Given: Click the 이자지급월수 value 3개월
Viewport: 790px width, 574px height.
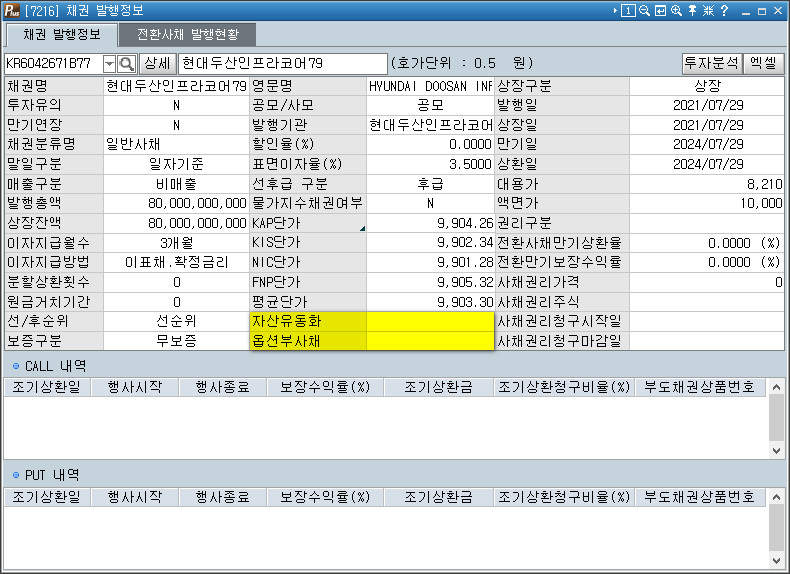Looking at the screenshot, I should click(x=176, y=243).
